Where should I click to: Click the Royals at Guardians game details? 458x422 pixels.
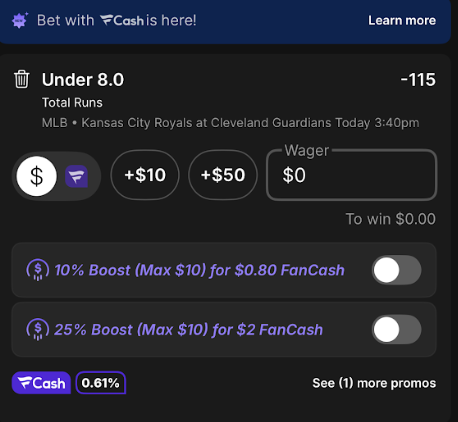click(x=230, y=123)
